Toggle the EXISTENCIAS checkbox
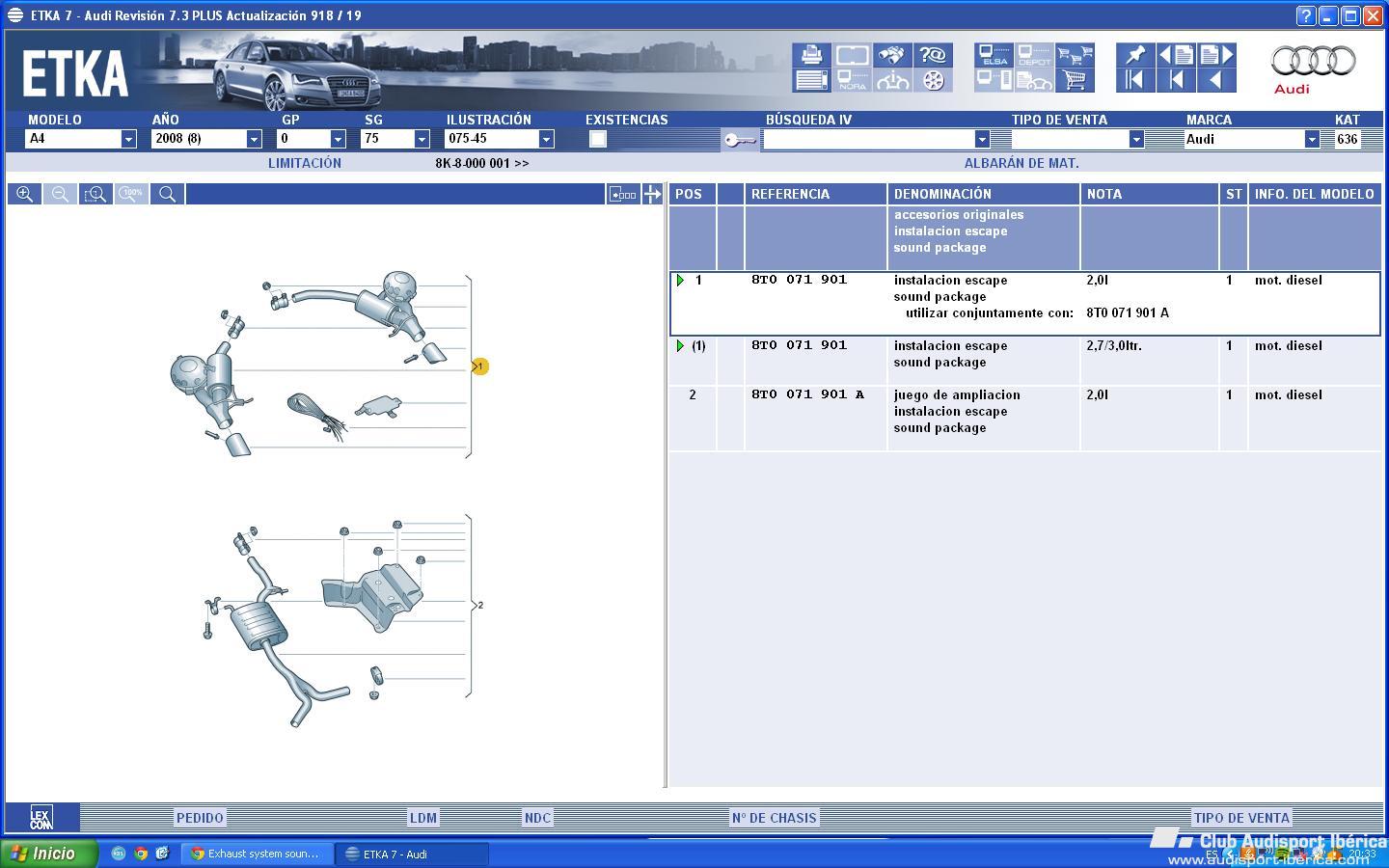 (598, 139)
